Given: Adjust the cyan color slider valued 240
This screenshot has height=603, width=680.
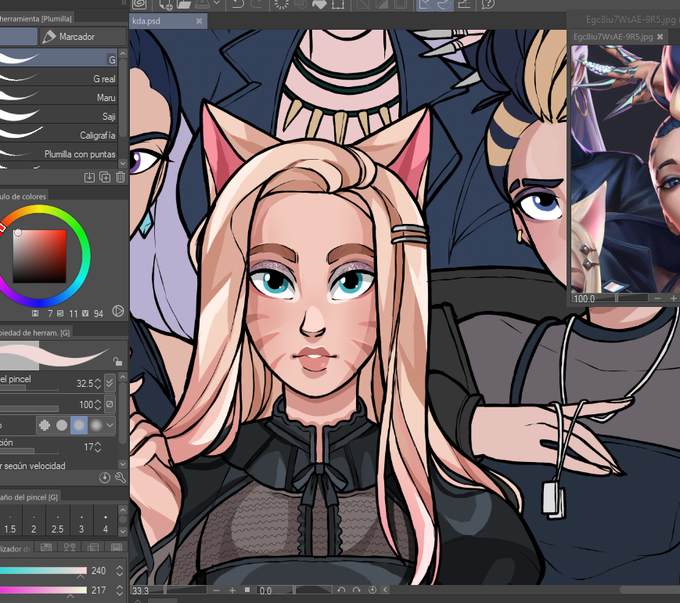Looking at the screenshot, I should (43, 571).
